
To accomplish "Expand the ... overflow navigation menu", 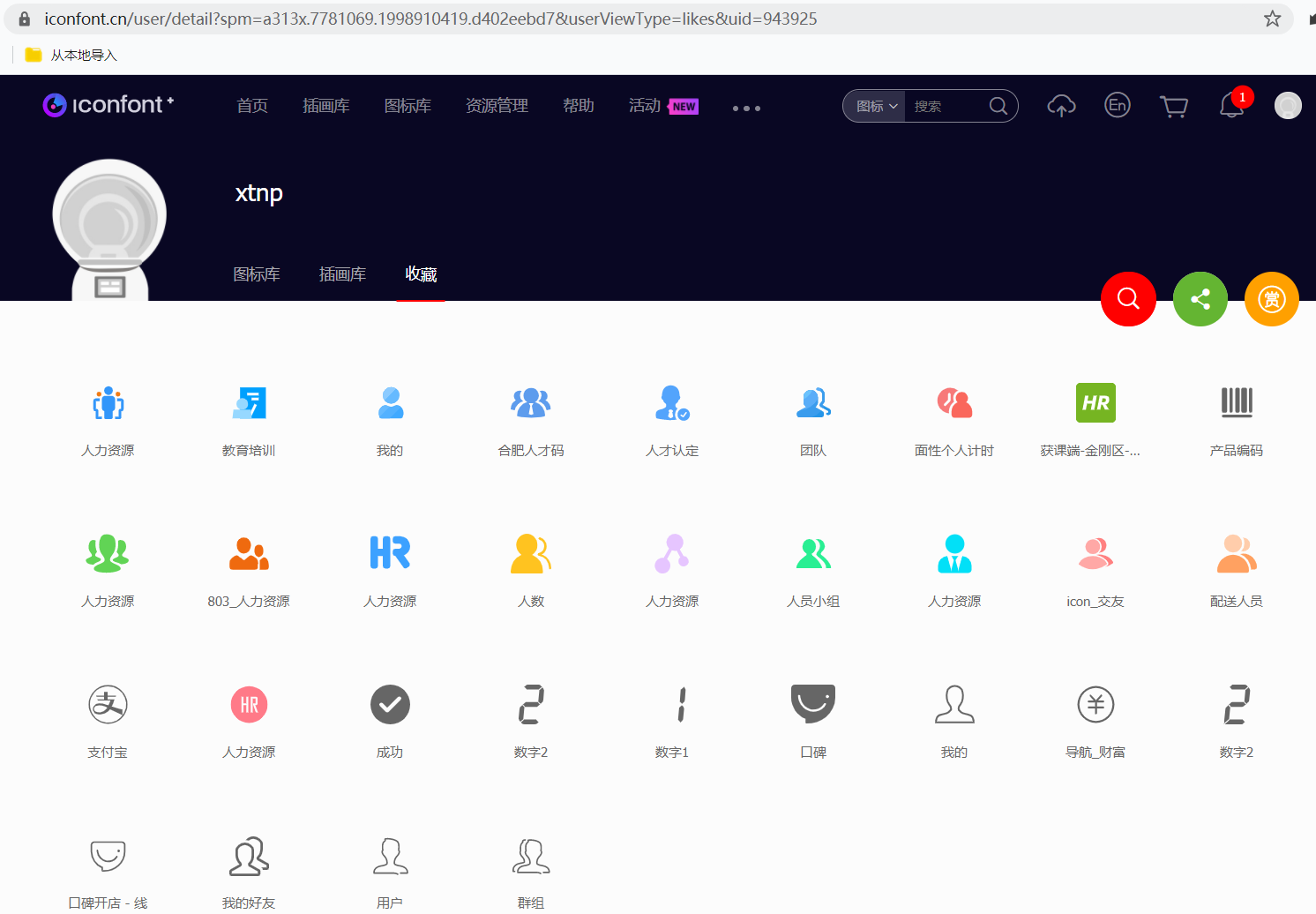I will (x=746, y=108).
